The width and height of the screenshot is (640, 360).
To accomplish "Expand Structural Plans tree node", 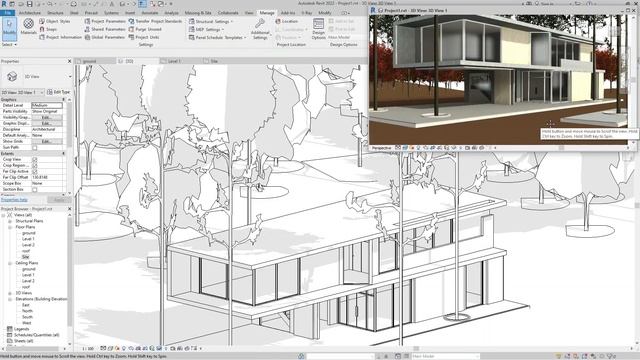I will (x=10, y=221).
